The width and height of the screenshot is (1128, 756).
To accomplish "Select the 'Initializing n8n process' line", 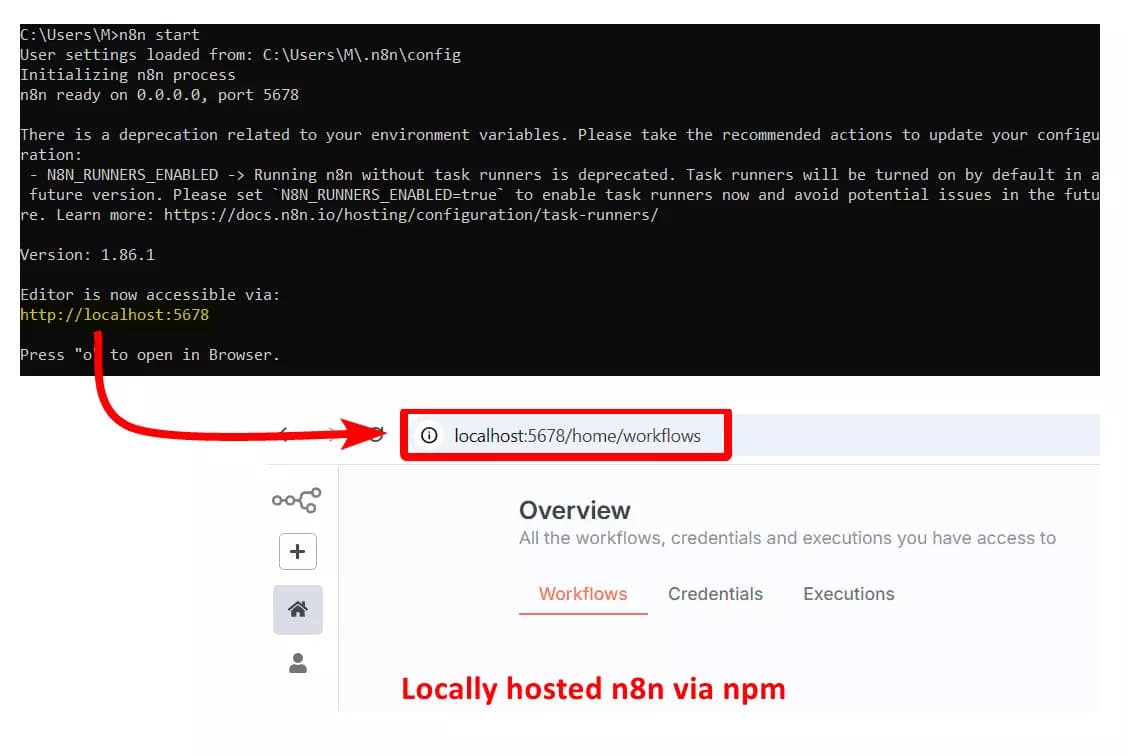I will tap(127, 75).
